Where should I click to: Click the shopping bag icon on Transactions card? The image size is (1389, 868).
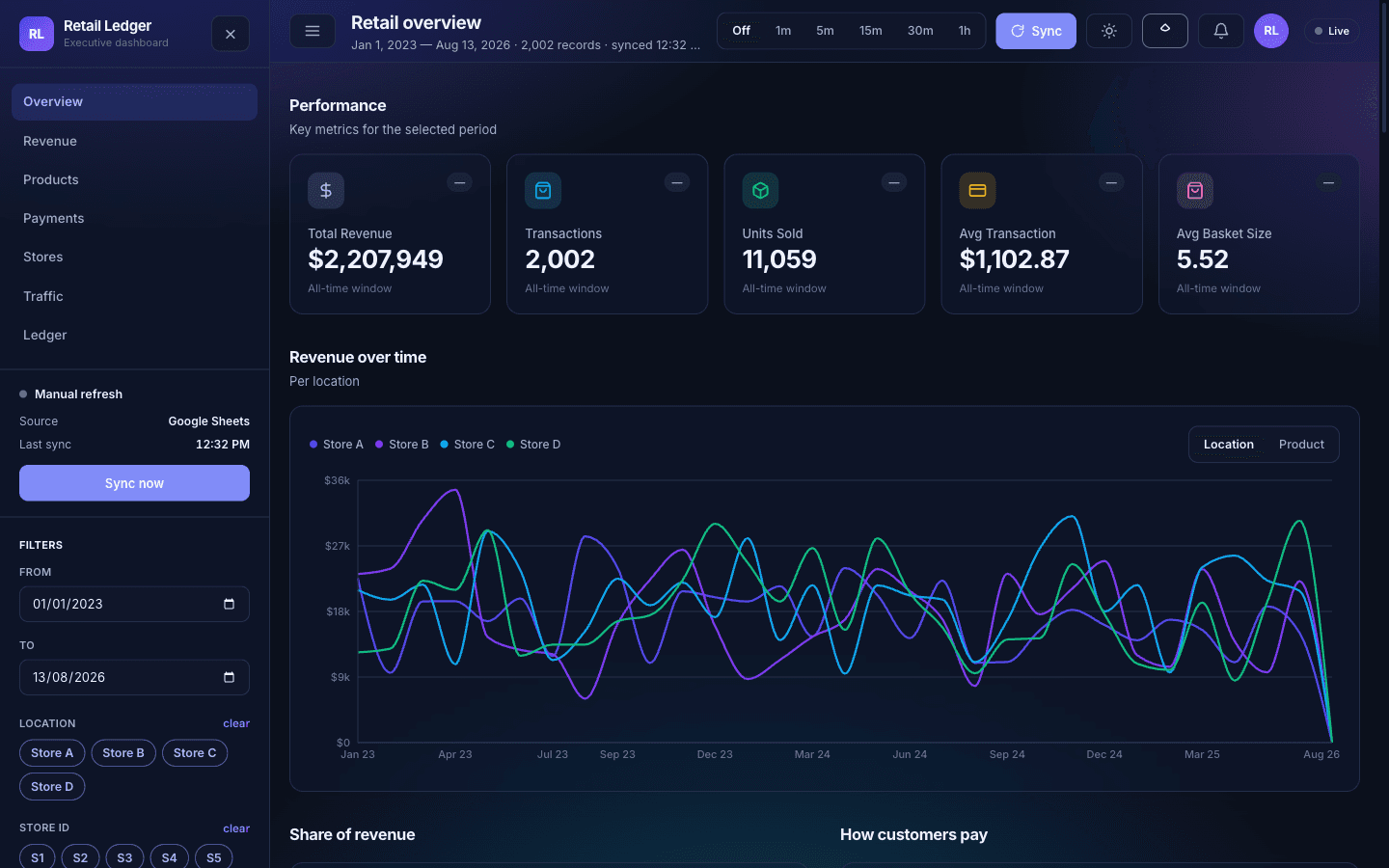pyautogui.click(x=543, y=190)
